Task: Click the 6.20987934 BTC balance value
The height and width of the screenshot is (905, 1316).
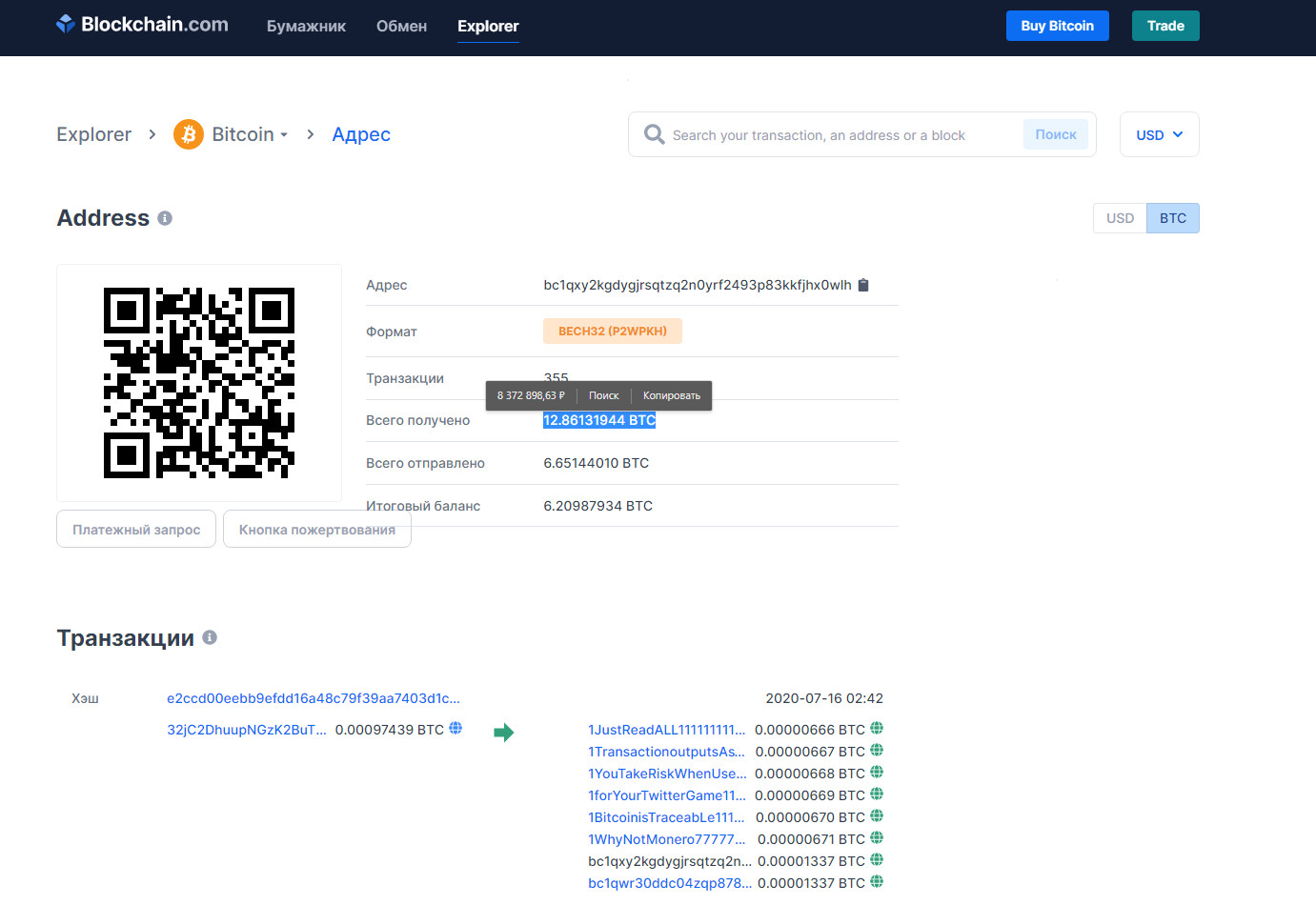Action: [598, 506]
